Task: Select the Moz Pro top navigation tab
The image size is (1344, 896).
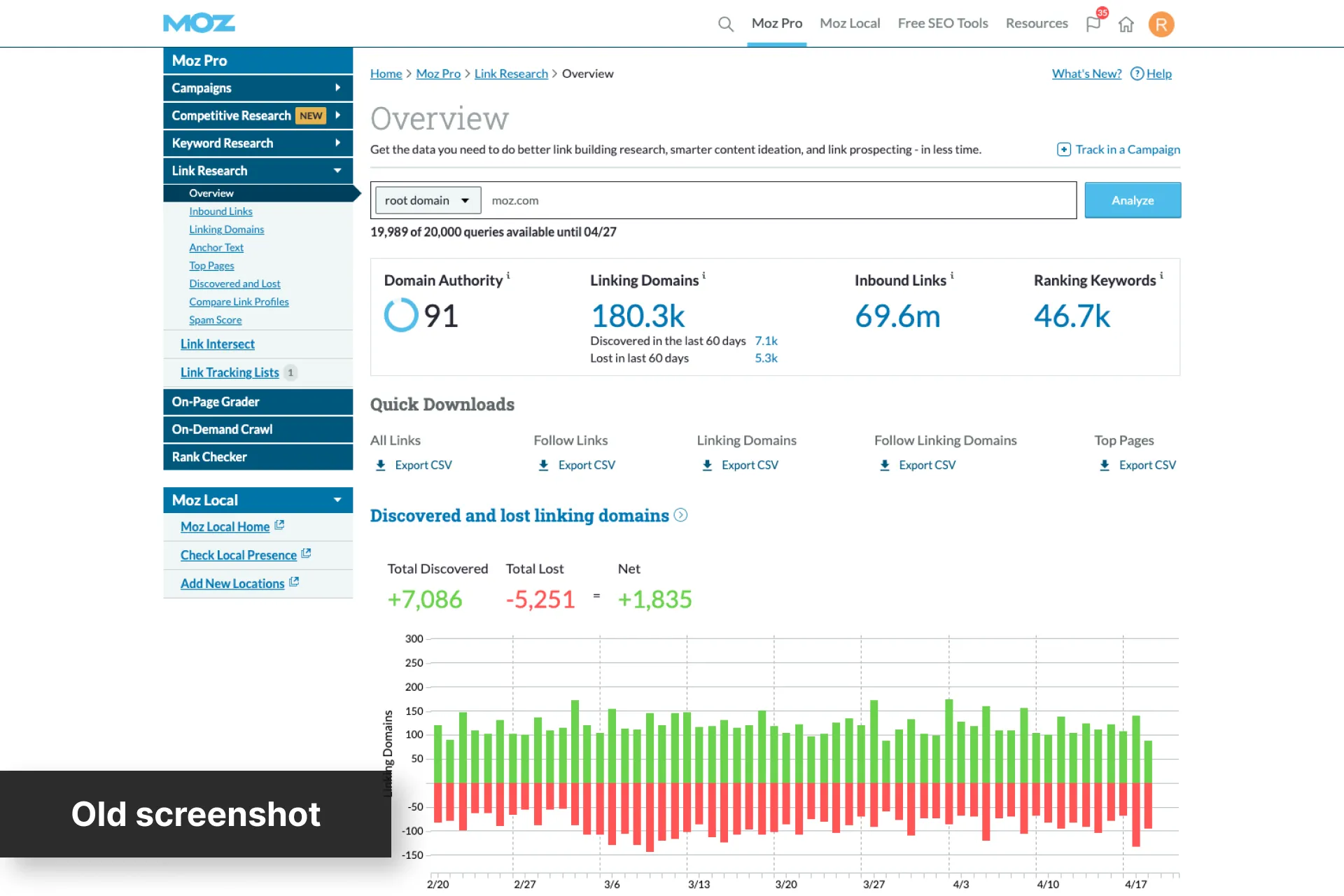Action: coord(777,23)
